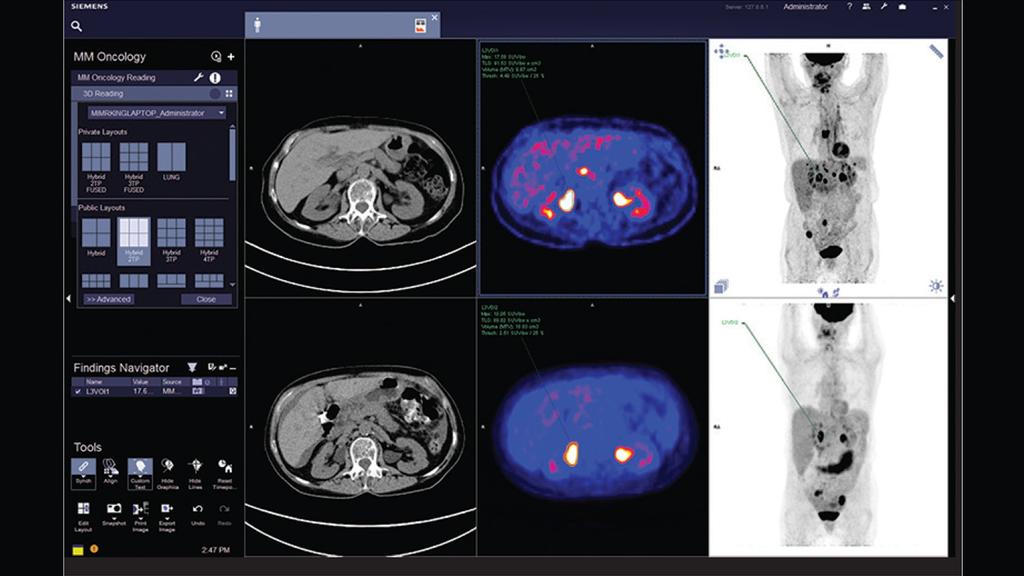The width and height of the screenshot is (1024, 576).
Task: Click the >> Advanced button
Action: click(x=109, y=298)
